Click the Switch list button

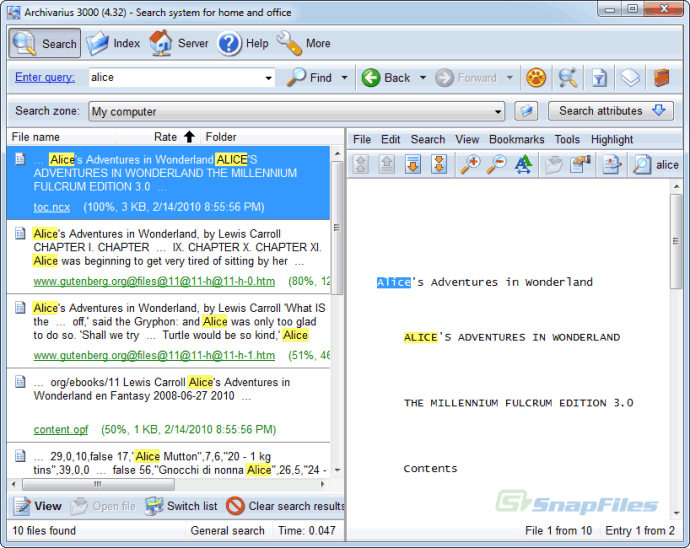click(181, 506)
